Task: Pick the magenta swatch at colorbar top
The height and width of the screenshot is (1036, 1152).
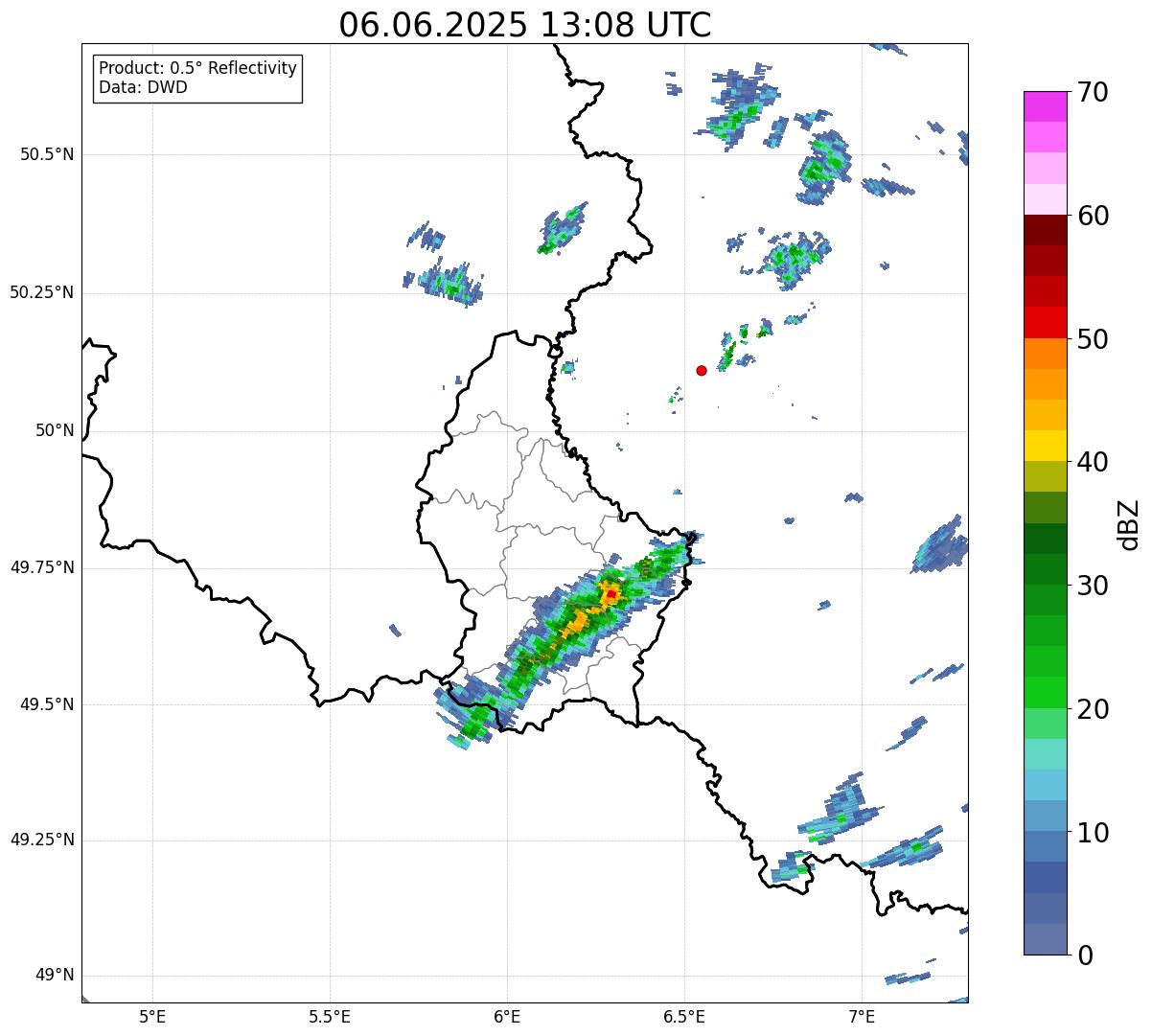Action: coord(1045,106)
